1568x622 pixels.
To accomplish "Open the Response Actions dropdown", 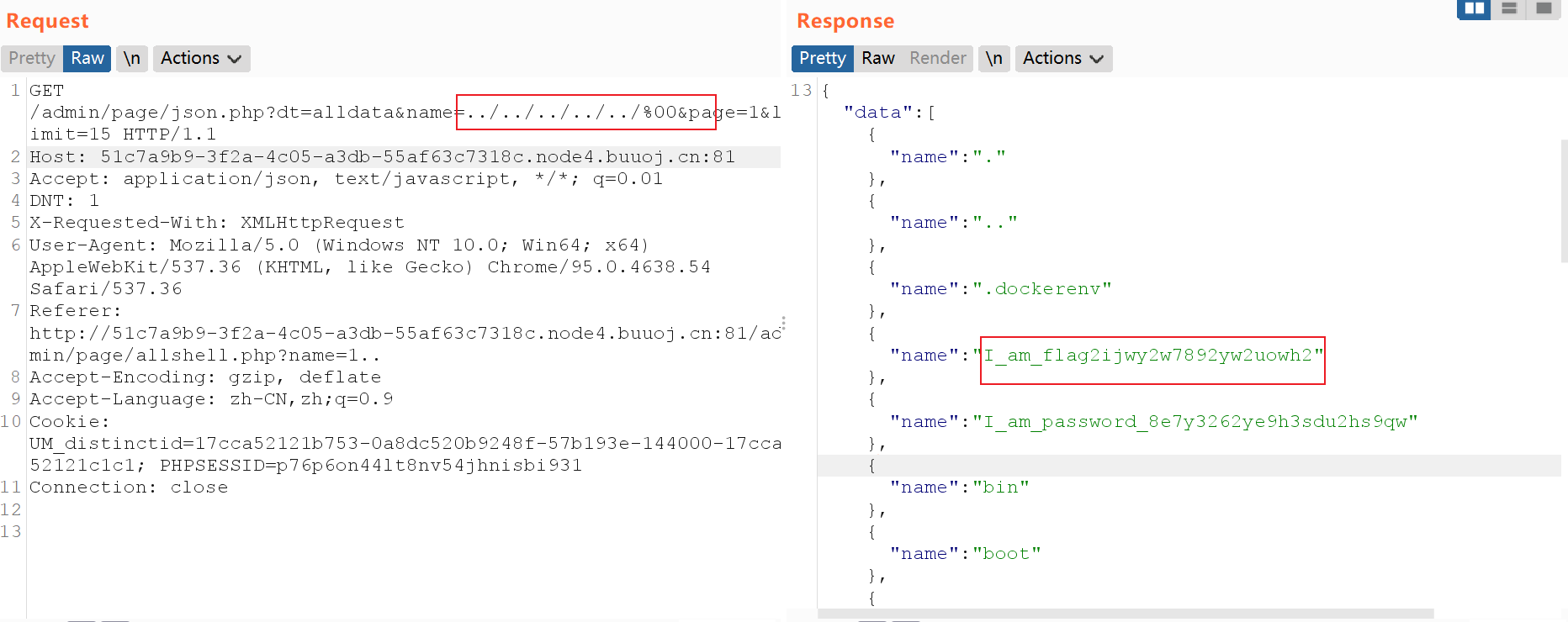I will 1063,58.
